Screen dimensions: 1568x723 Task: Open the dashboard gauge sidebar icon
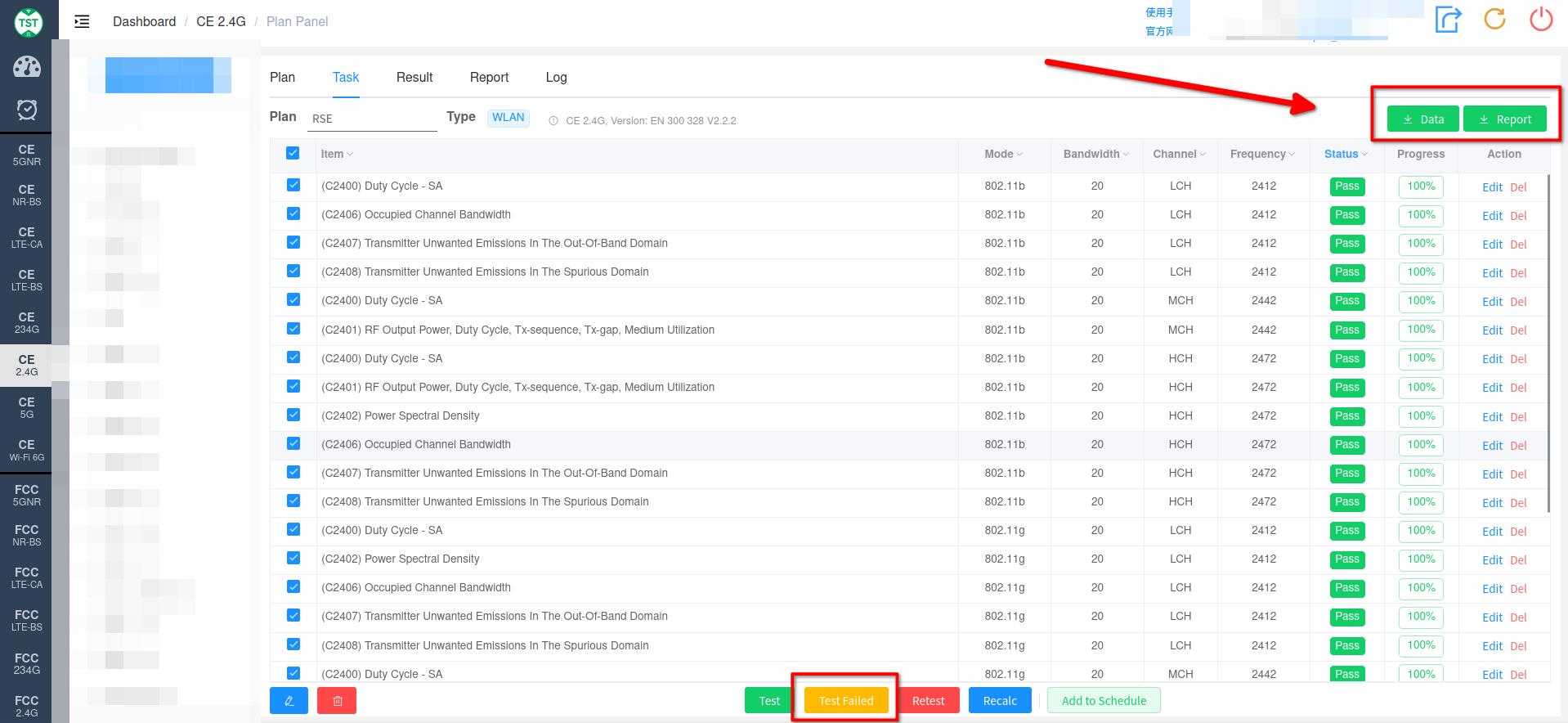coord(26,66)
